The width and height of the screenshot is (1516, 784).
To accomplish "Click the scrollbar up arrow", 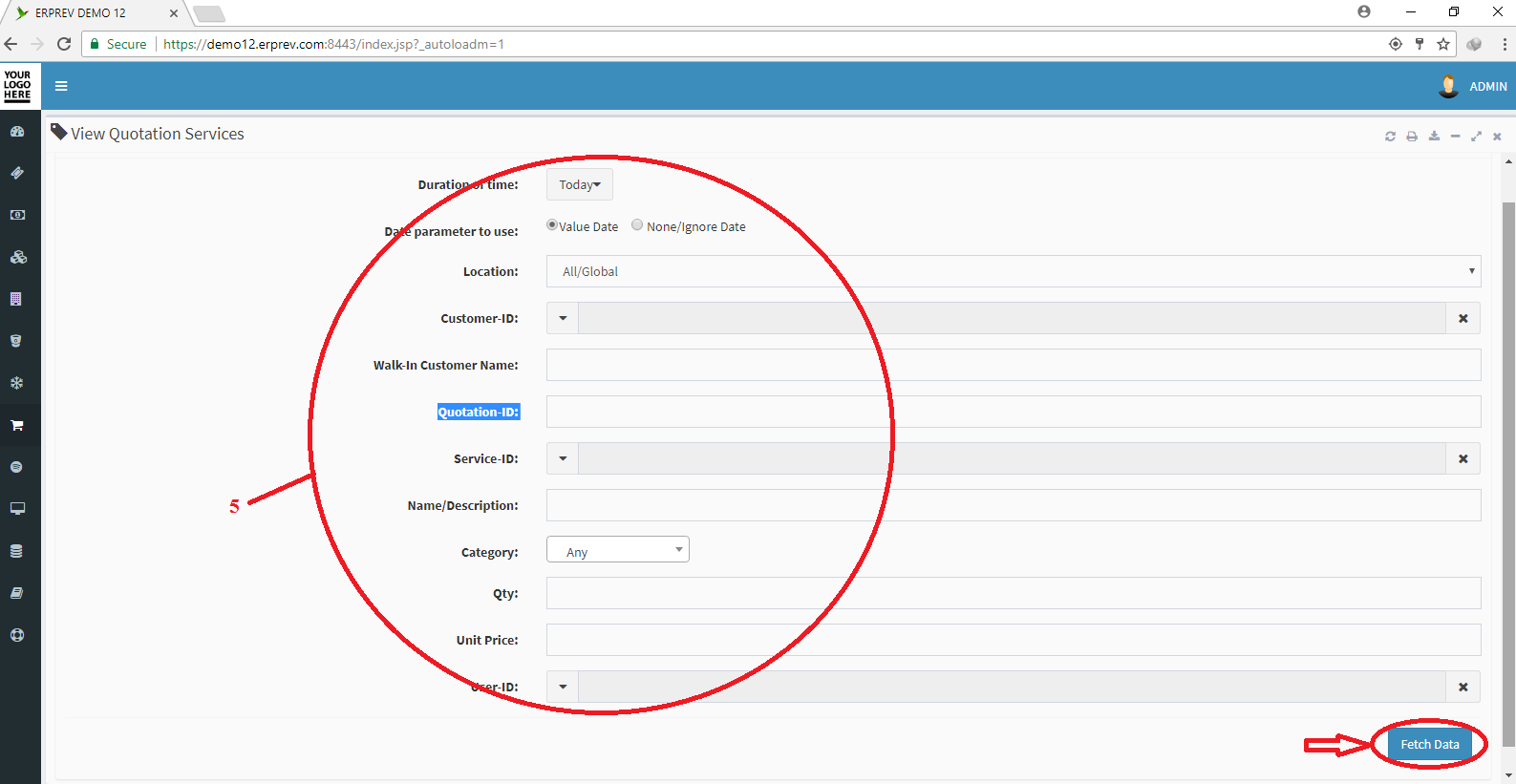I will (1508, 161).
